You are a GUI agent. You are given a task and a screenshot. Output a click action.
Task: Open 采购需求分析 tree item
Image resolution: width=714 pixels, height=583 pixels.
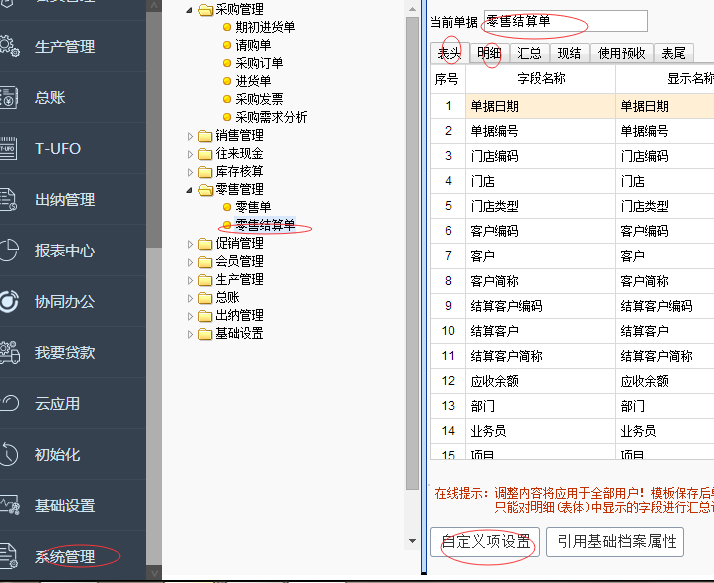tap(271, 117)
